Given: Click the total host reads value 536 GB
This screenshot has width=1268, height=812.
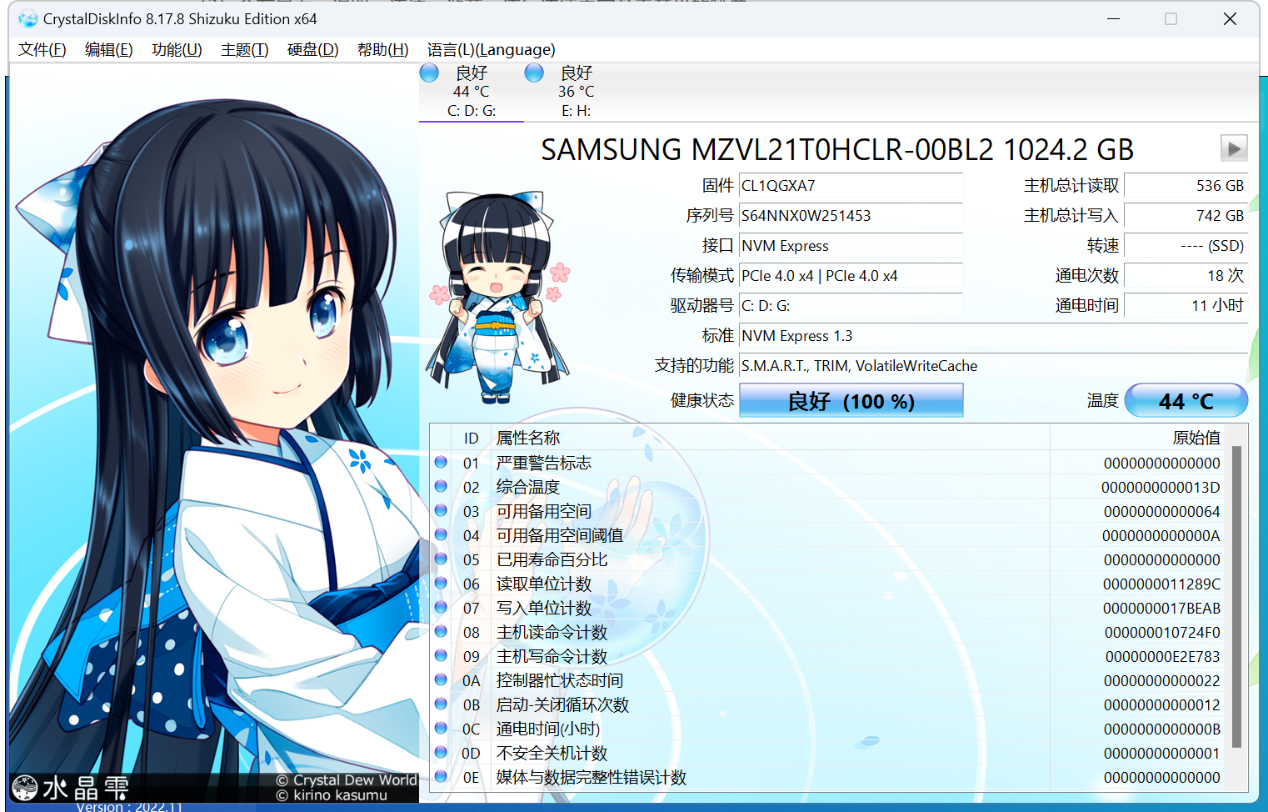Looking at the screenshot, I should (1186, 186).
